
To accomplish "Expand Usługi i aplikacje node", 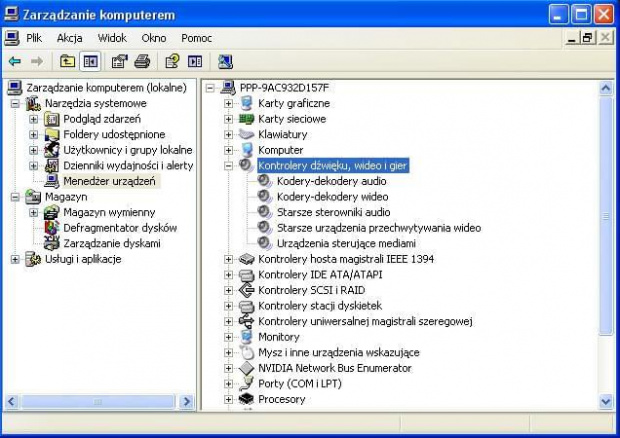I will (15, 259).
